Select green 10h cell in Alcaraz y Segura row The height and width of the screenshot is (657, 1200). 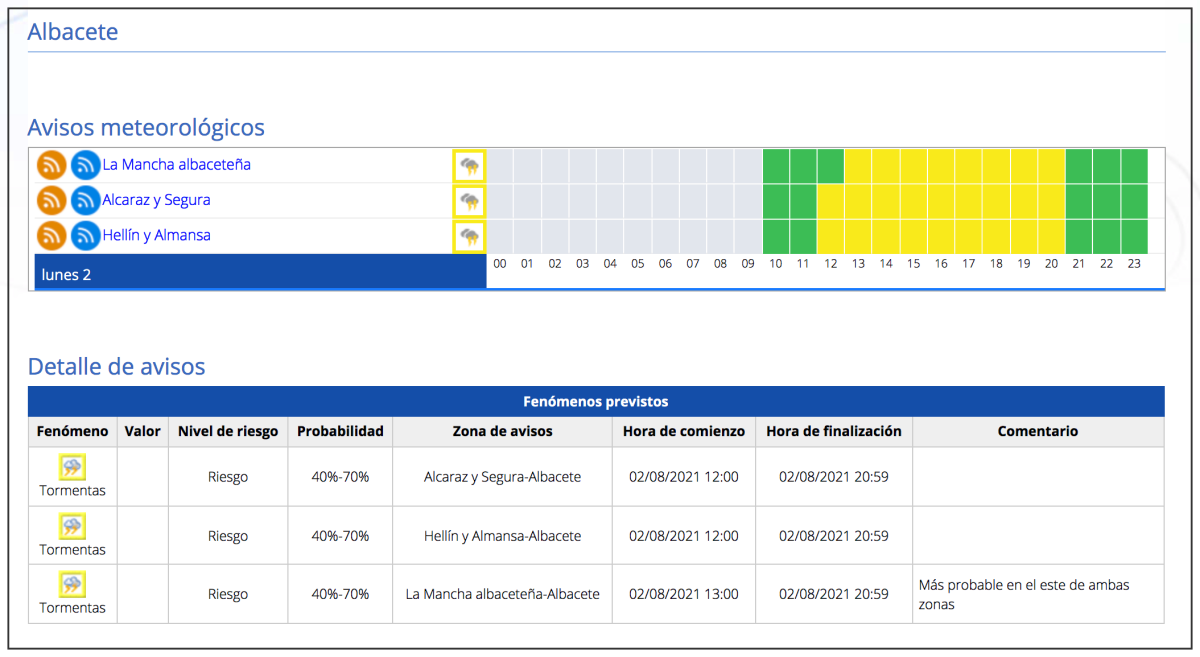(776, 201)
